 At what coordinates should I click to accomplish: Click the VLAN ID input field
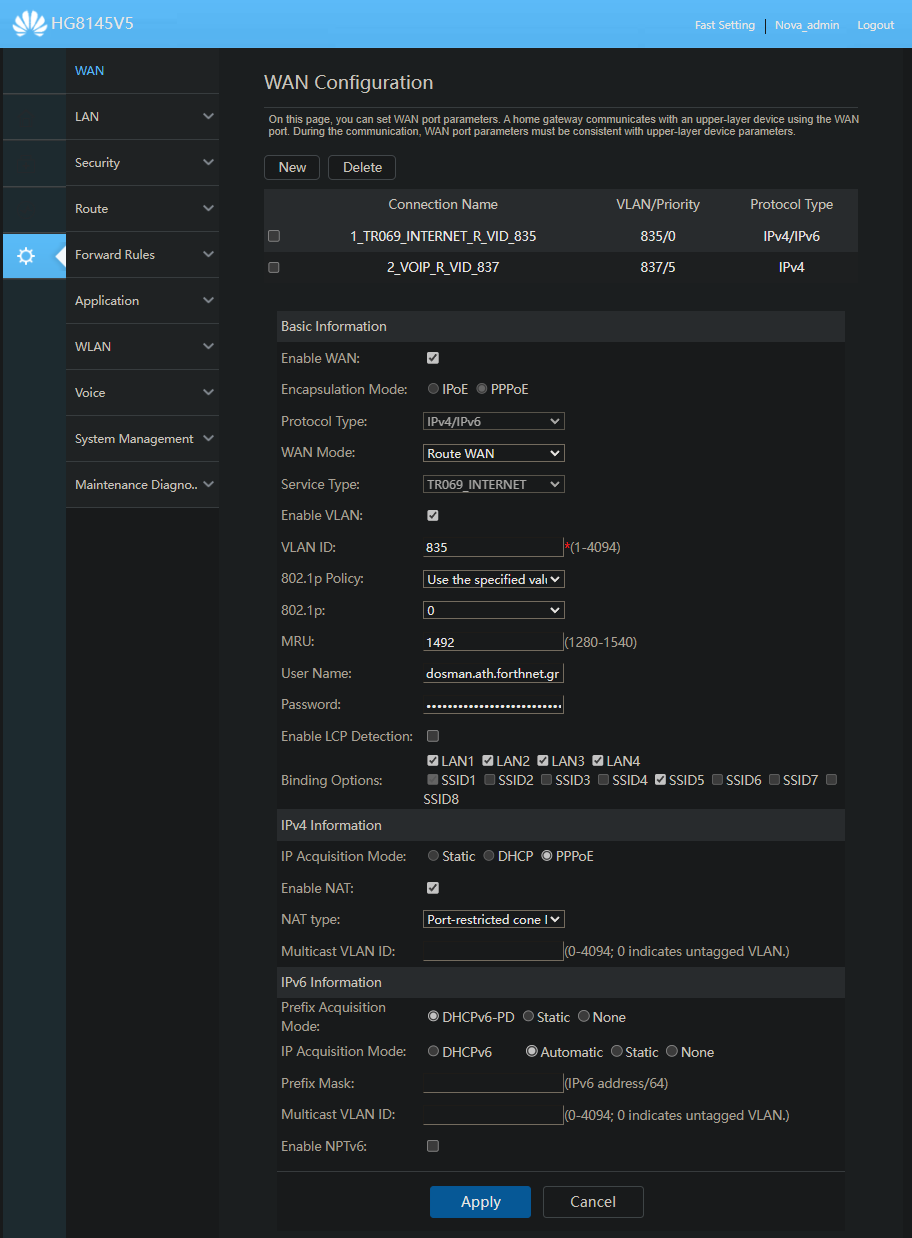(494, 547)
